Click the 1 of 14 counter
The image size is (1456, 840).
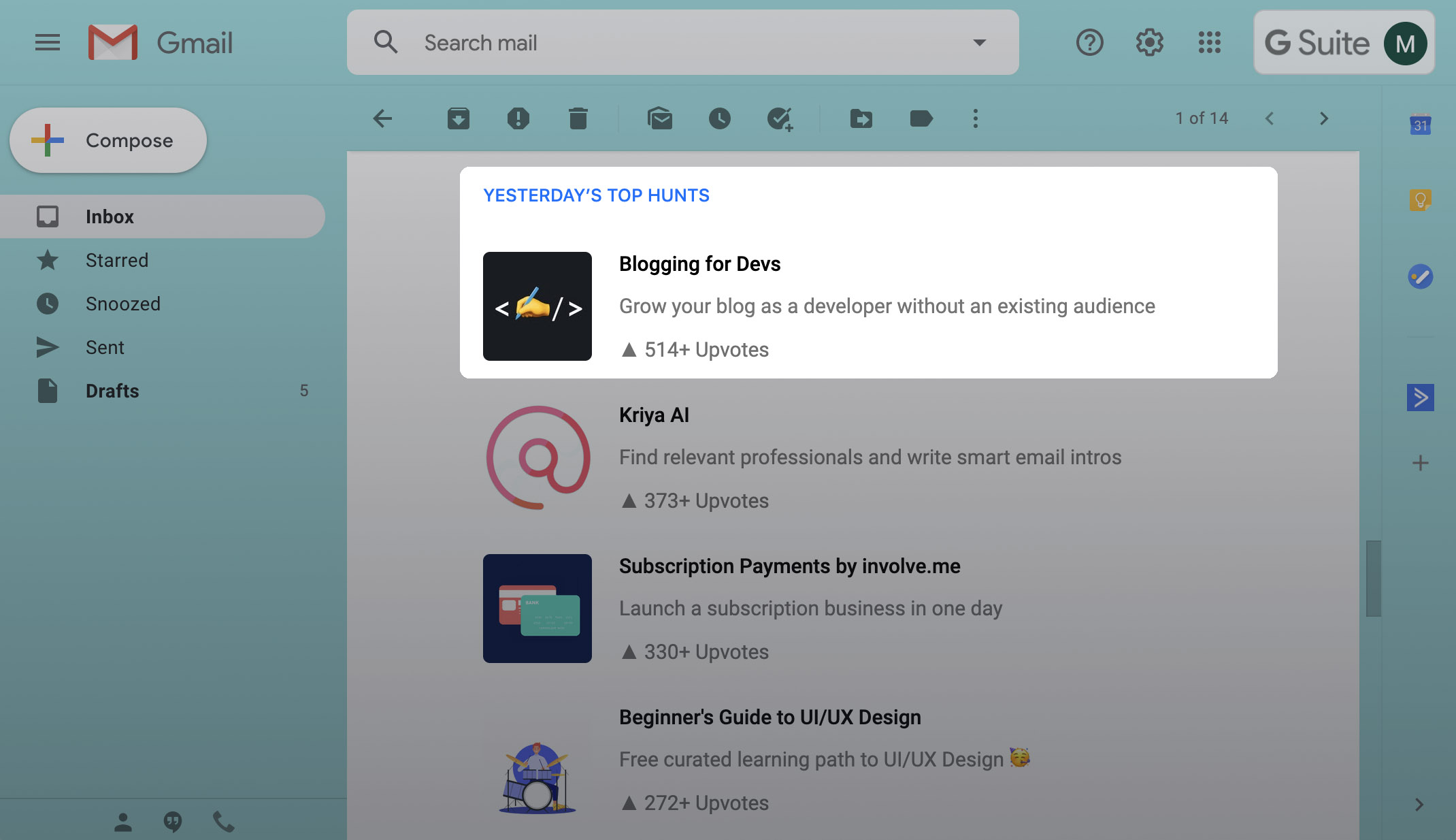click(x=1202, y=118)
